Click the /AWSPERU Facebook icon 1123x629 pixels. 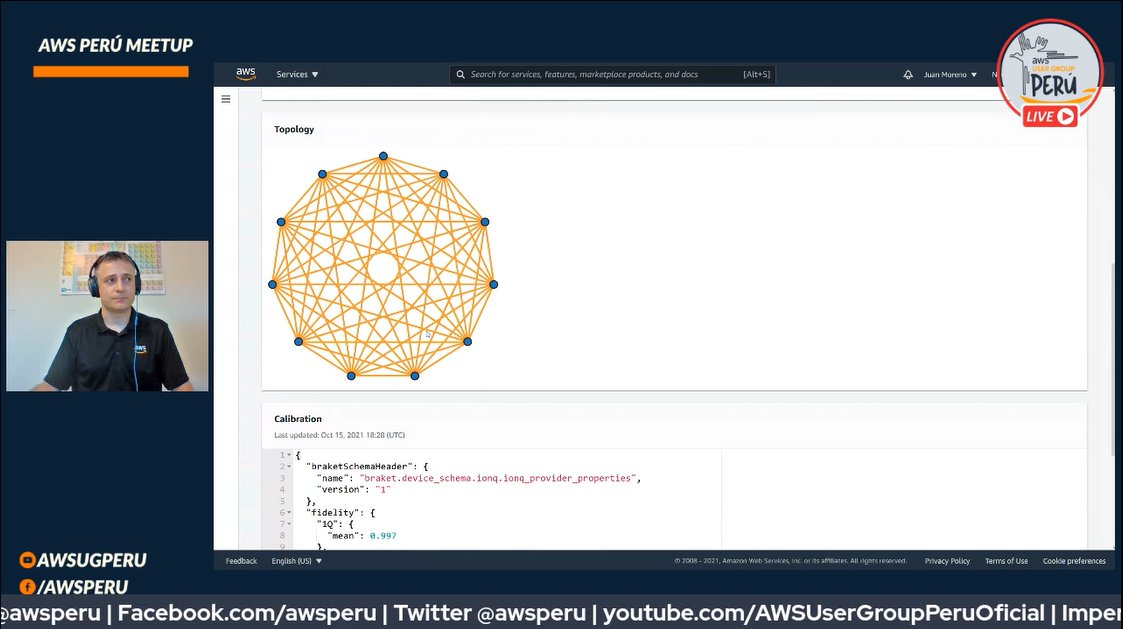(x=27, y=587)
